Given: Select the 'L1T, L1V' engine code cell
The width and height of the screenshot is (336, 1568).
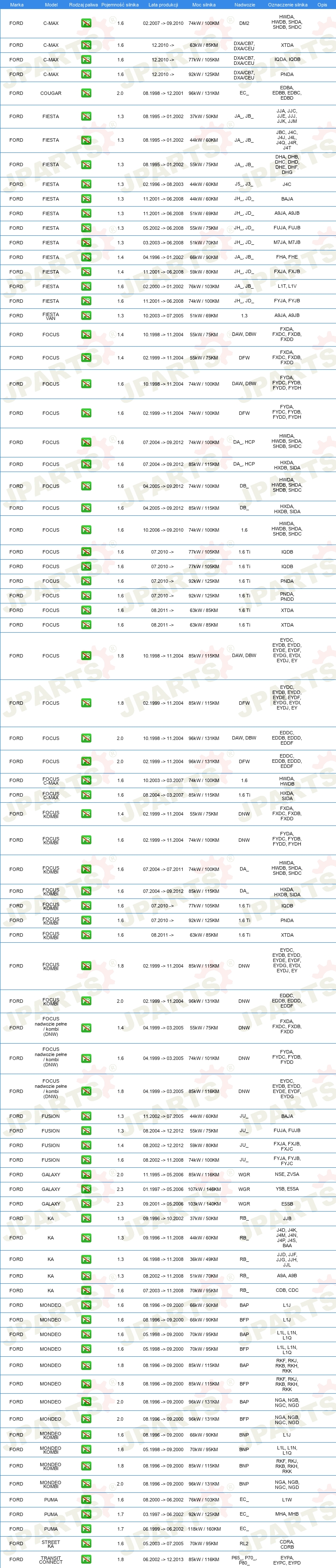Looking at the screenshot, I should [287, 287].
